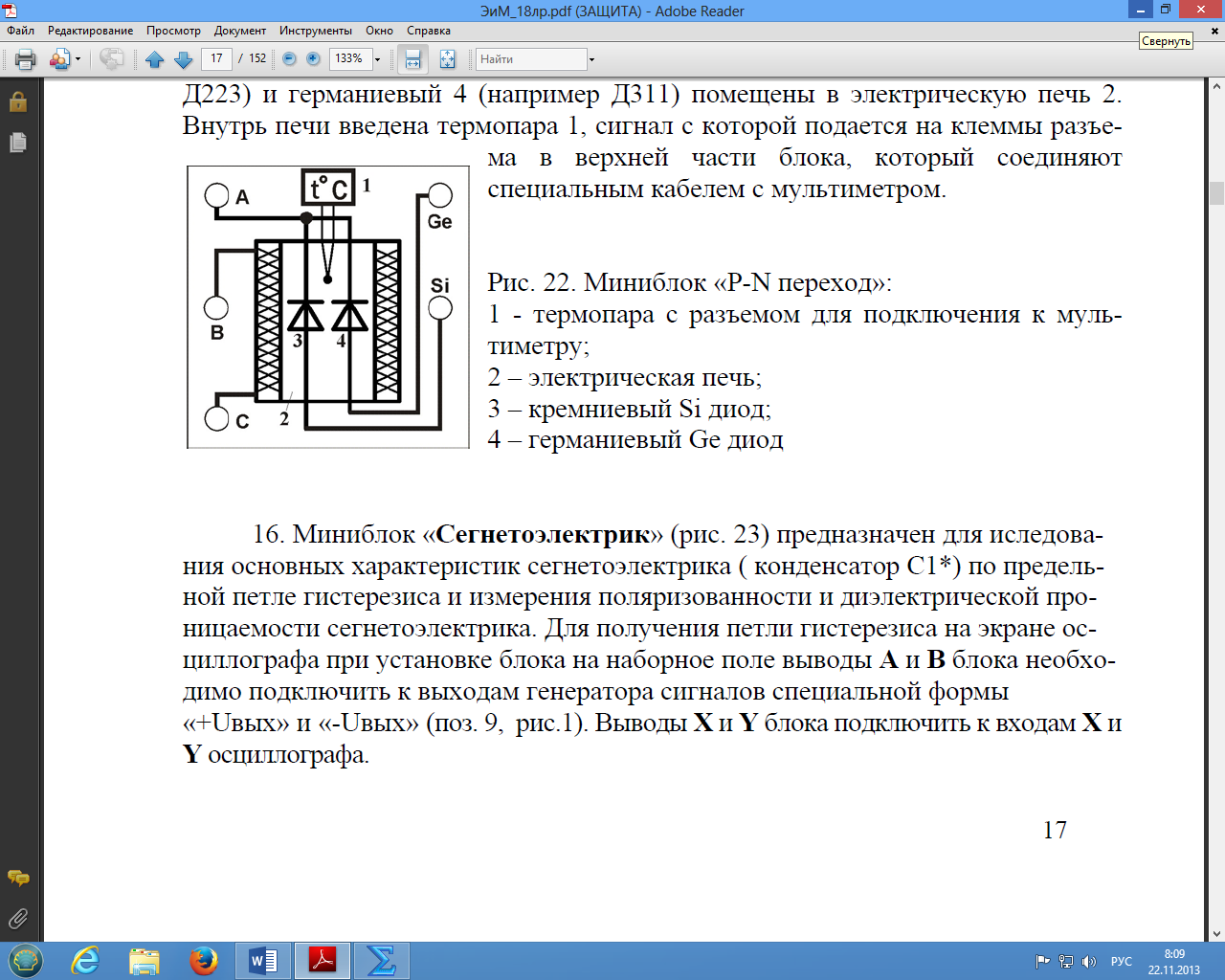Select the 133% zoom level field
The width and height of the screenshot is (1225, 980).
350,59
